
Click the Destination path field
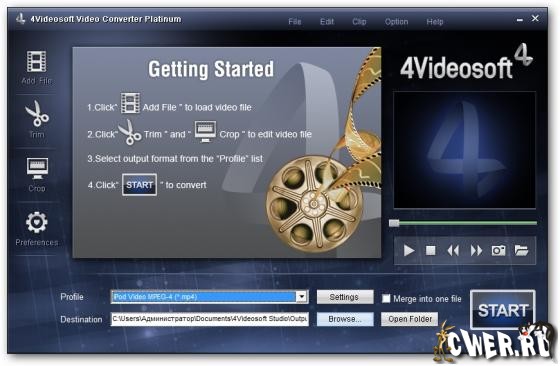(x=210, y=319)
